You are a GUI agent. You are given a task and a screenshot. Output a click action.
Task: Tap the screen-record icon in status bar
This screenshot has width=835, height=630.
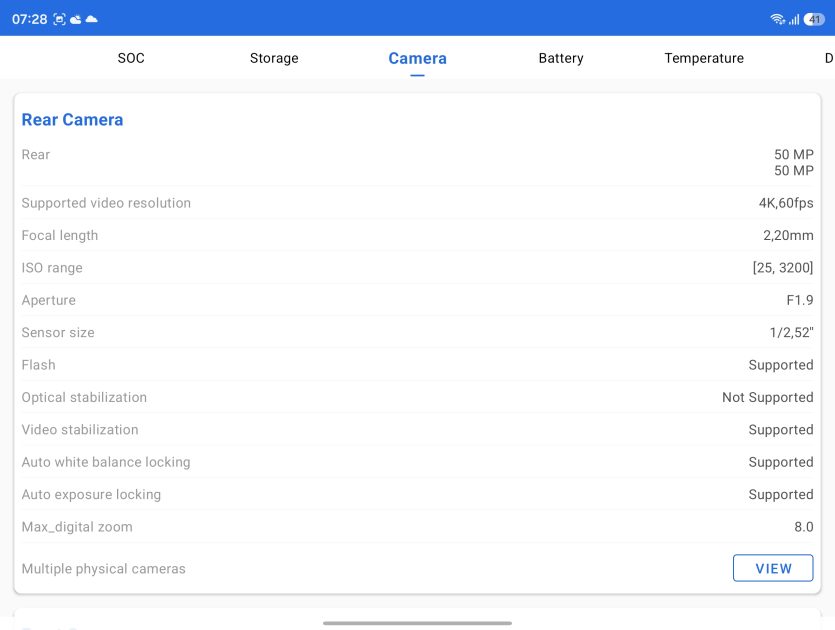(59, 20)
